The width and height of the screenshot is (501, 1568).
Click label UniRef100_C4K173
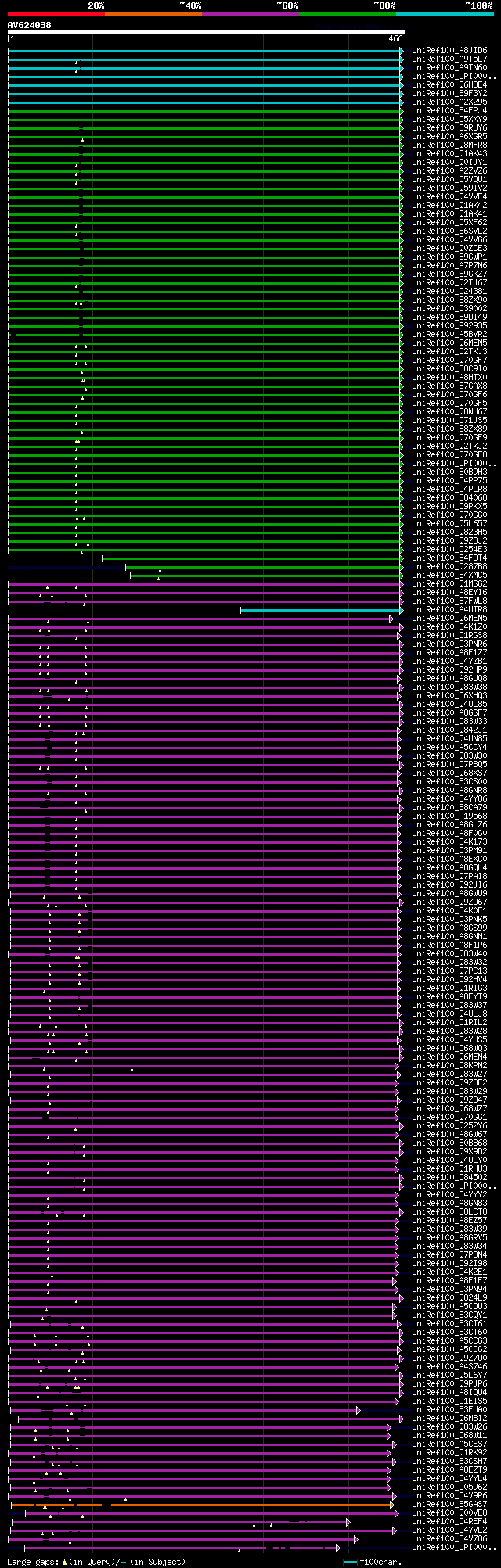click(449, 841)
